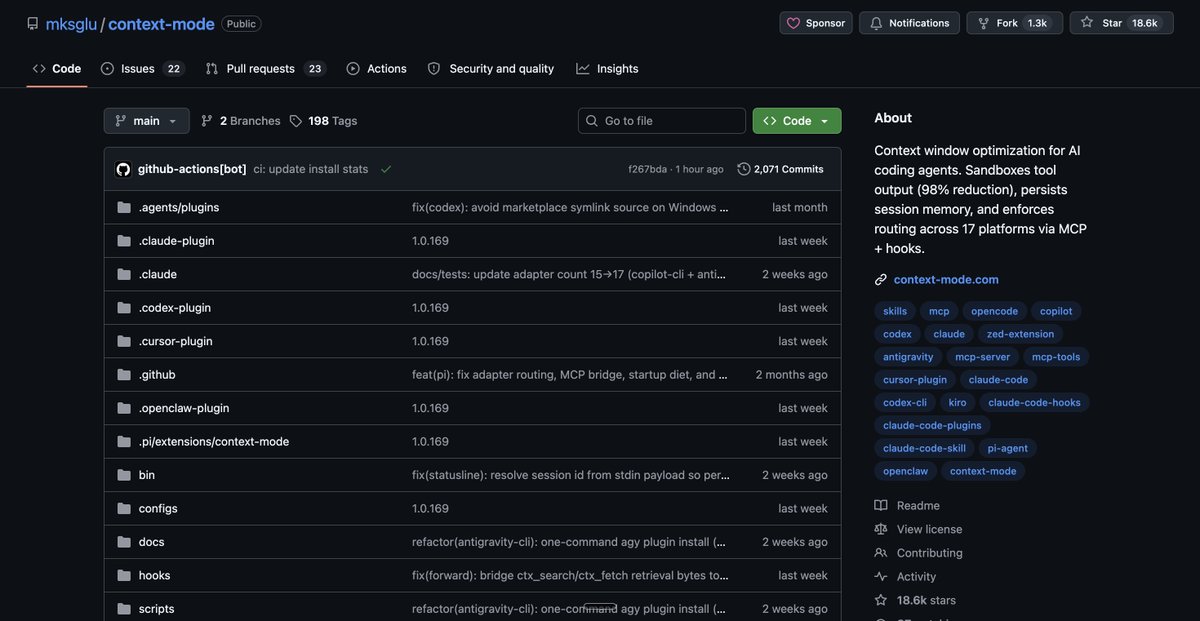Click folder icon for .agents/plugins
1200x621 pixels.
click(x=124, y=207)
